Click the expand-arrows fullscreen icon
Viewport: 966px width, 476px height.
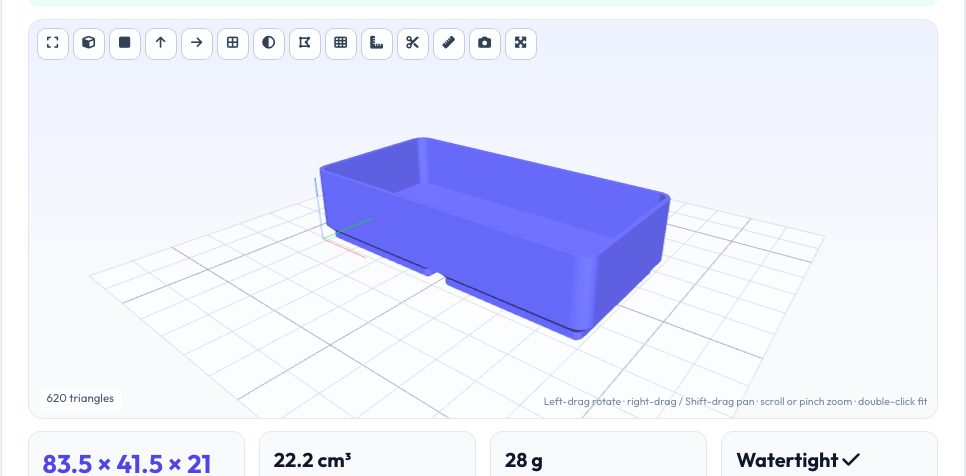pos(521,44)
